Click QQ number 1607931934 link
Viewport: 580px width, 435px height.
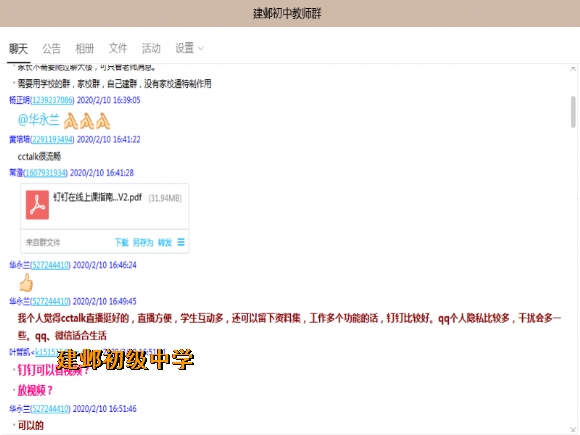click(x=45, y=173)
